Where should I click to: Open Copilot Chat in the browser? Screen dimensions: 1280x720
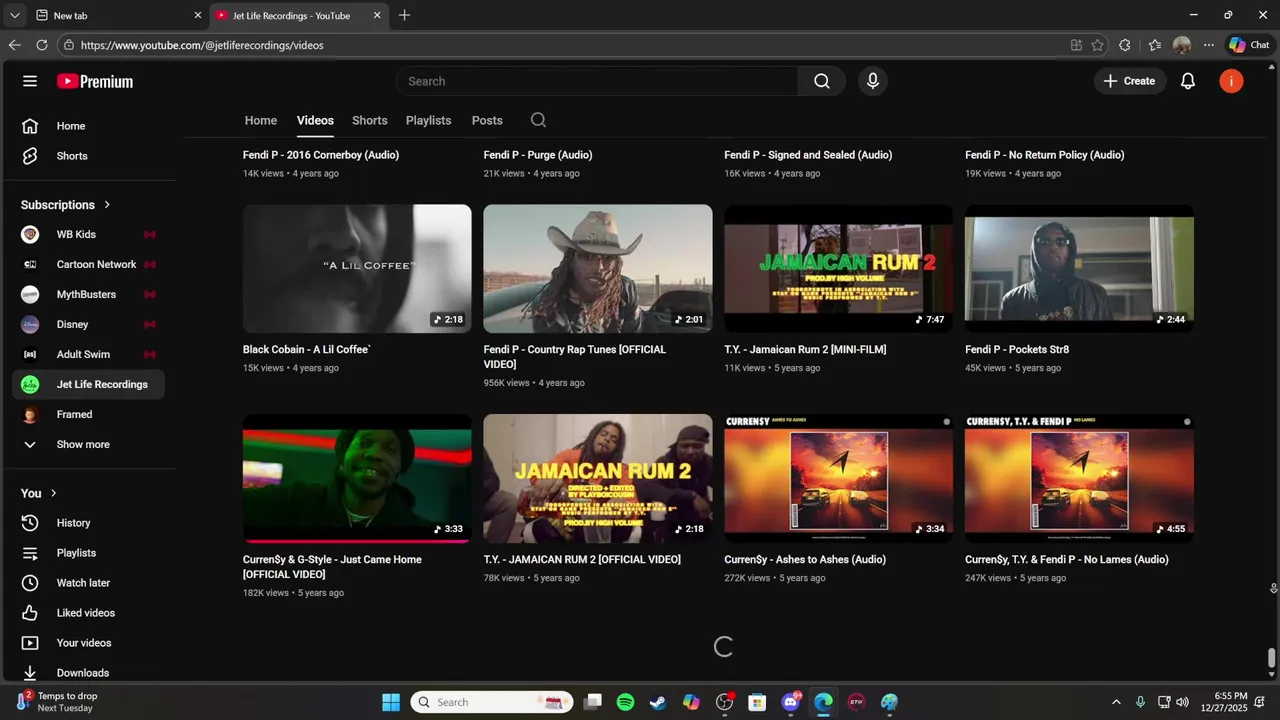(1249, 45)
